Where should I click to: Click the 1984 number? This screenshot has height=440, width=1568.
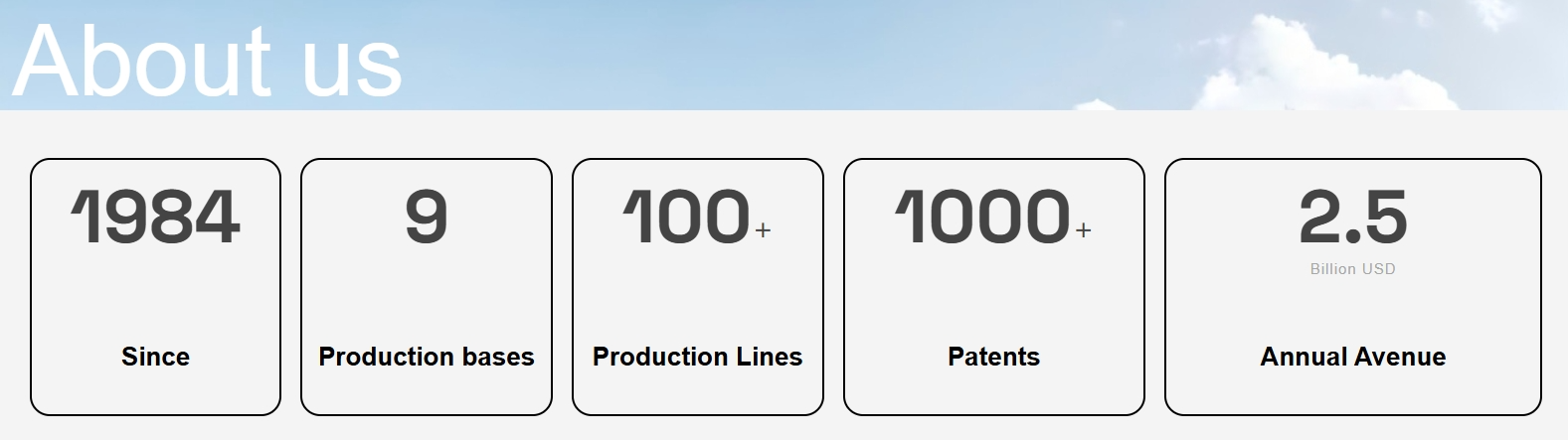pos(155,218)
